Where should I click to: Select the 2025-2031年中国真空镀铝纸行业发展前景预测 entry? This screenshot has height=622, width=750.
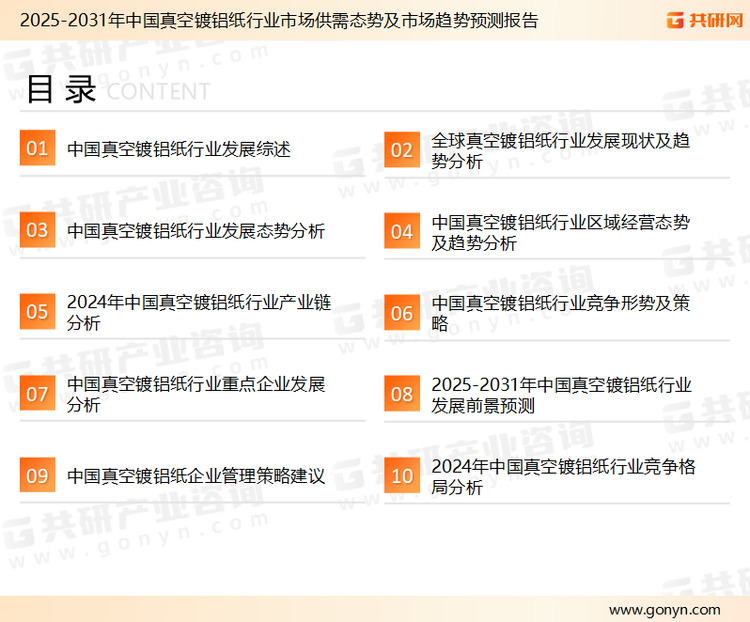point(561,395)
